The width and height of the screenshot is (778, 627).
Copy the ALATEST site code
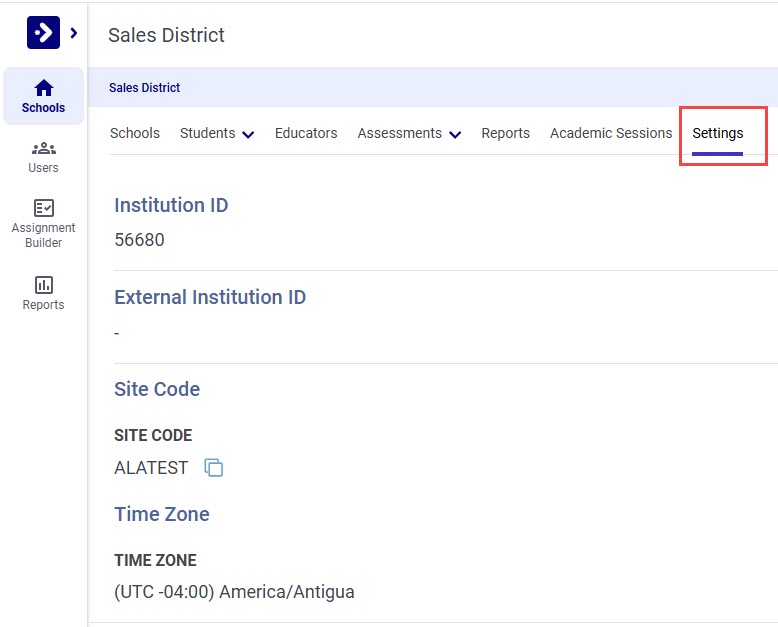click(x=213, y=468)
